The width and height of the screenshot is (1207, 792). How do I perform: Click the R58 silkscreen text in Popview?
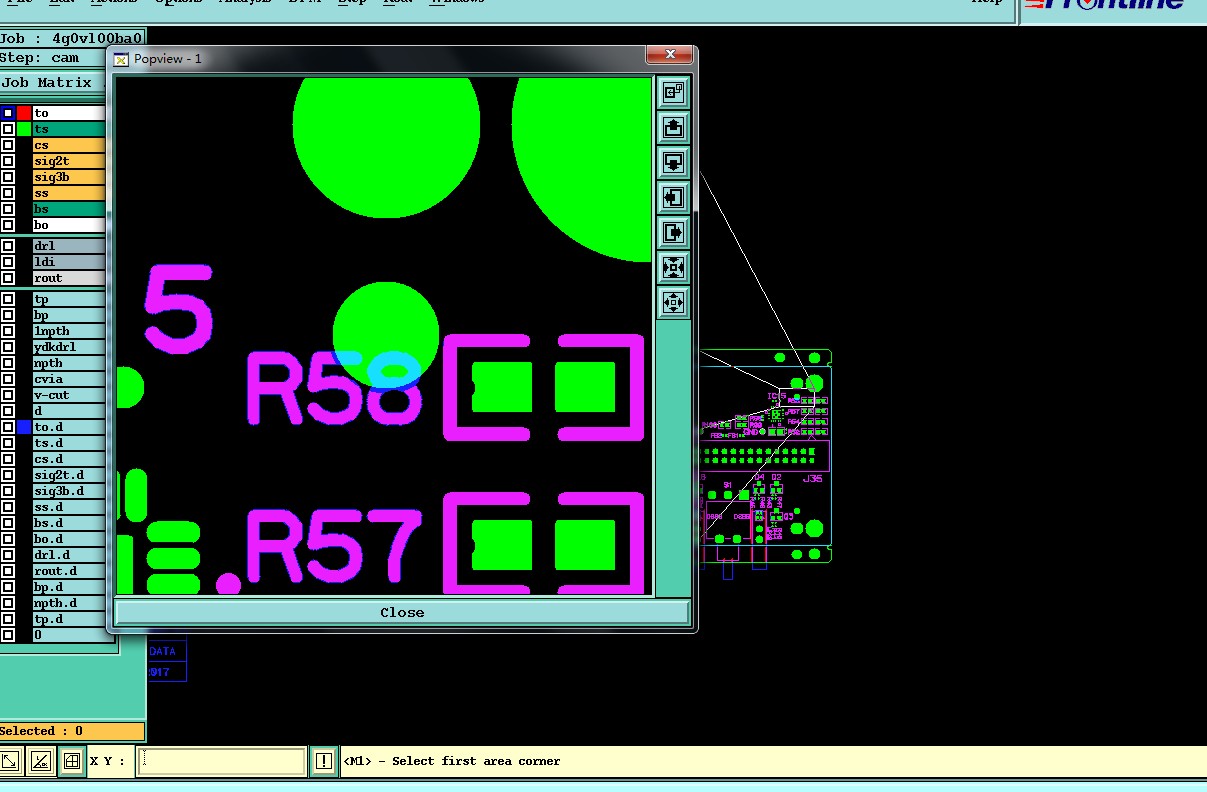[334, 389]
